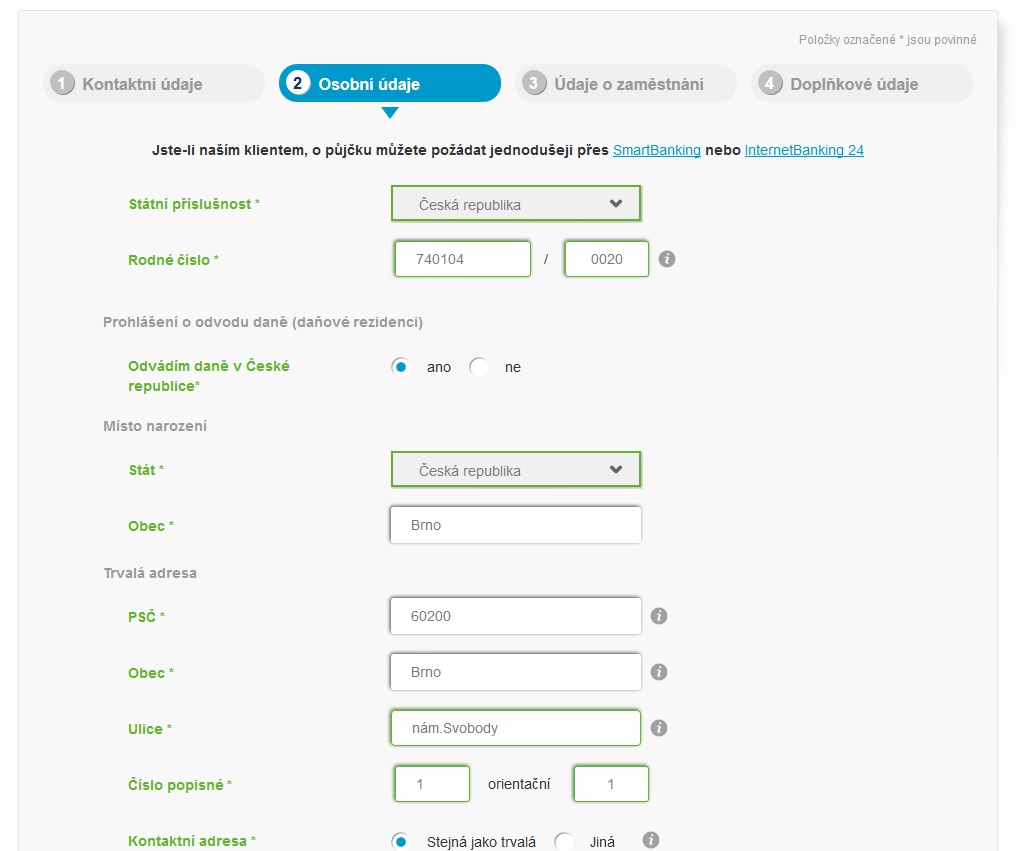Open the InternetBanking 24 link
The width and height of the screenshot is (1023, 851).
(804, 150)
